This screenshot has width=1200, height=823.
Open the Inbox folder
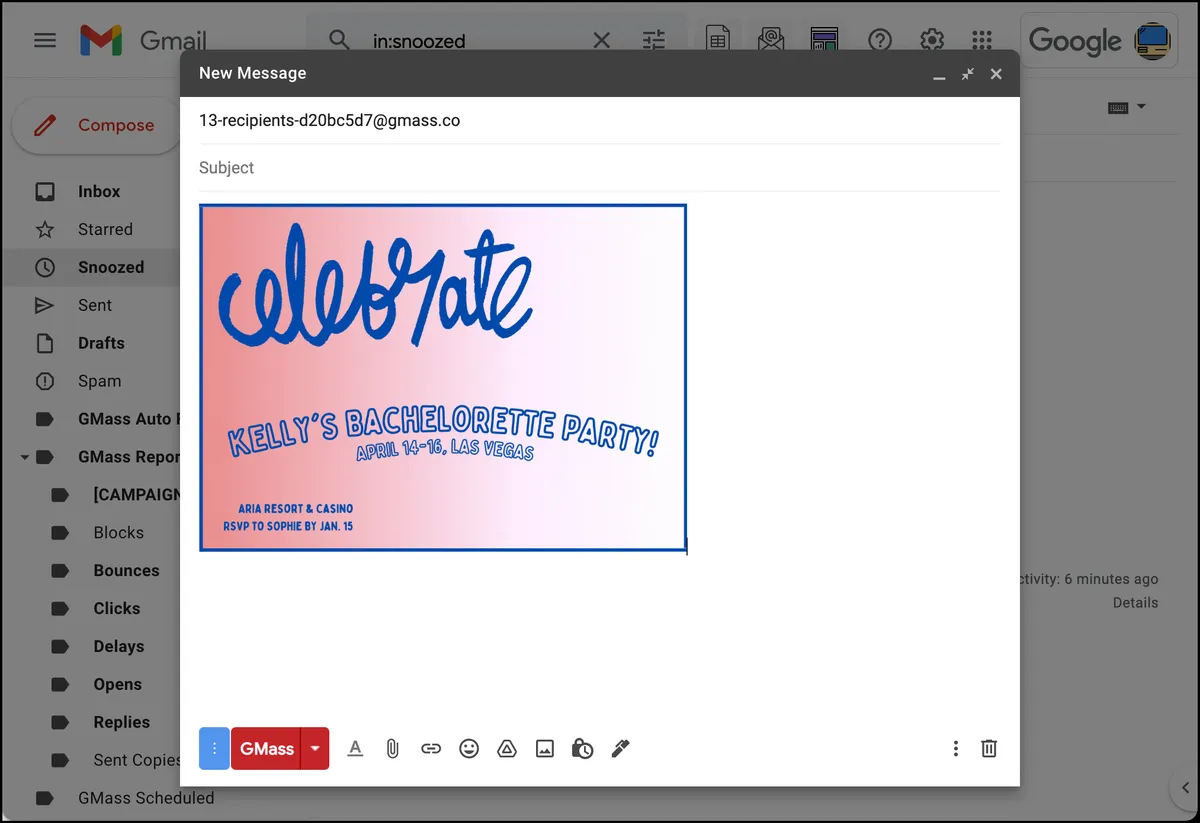(98, 191)
